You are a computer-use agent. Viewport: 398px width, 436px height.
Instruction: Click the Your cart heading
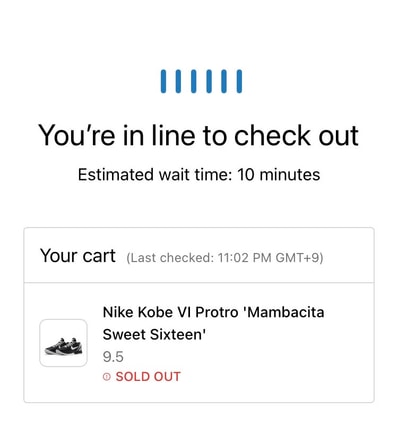tap(78, 256)
